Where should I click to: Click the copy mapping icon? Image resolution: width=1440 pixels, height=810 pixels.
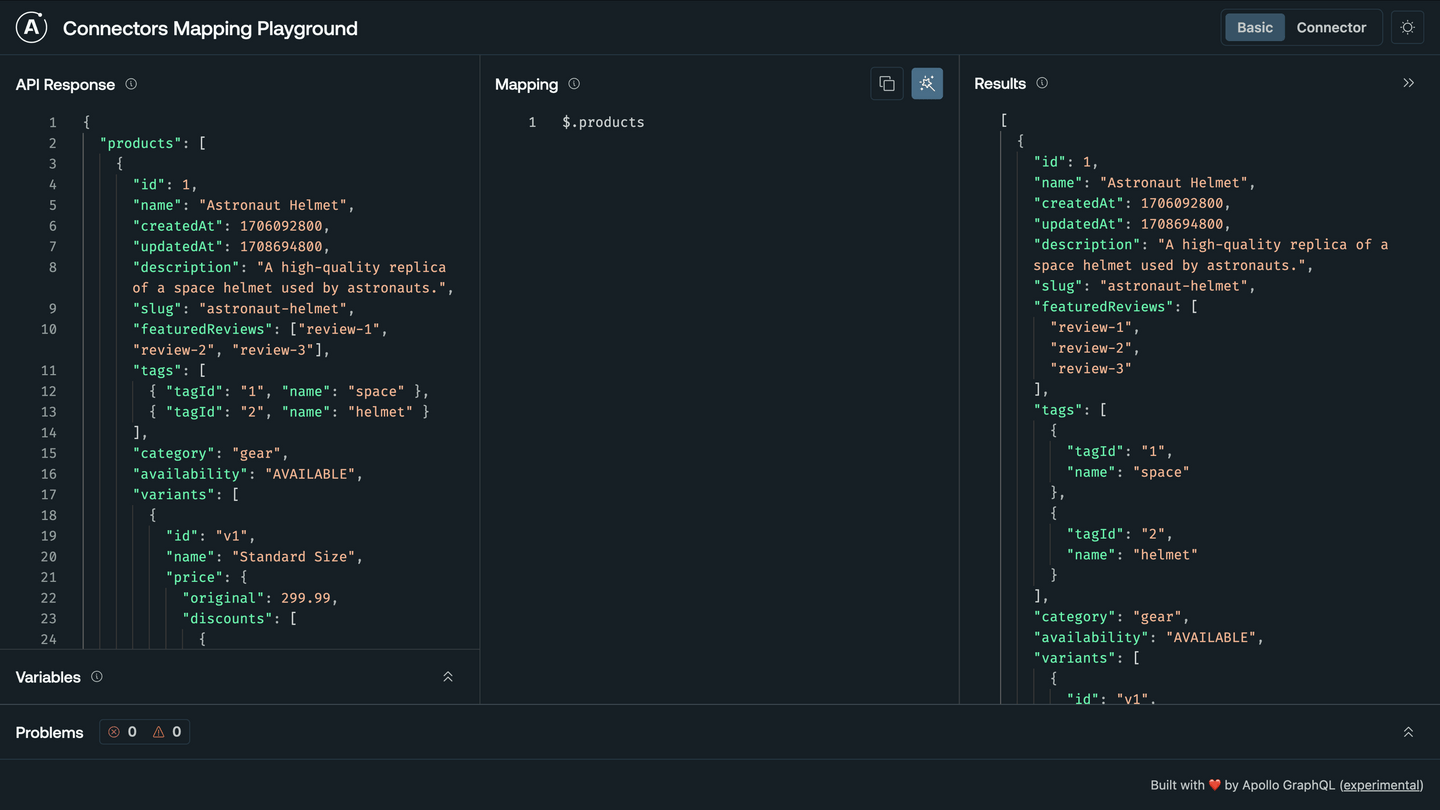887,83
